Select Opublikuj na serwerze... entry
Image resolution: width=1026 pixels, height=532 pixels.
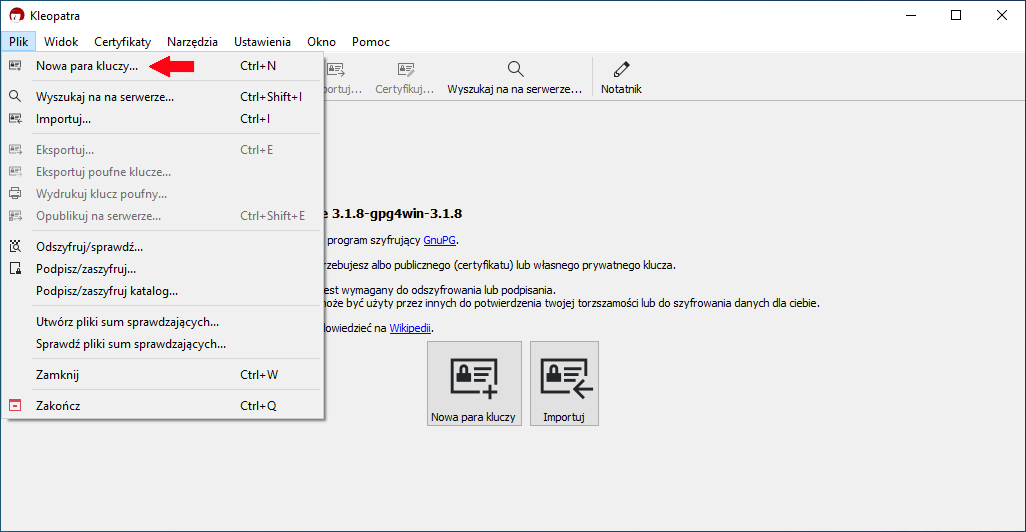[163, 216]
